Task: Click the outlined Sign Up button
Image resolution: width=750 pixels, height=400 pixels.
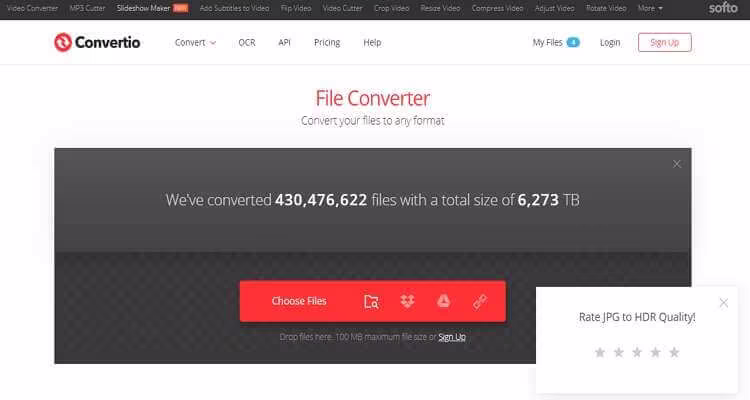Action: point(664,43)
